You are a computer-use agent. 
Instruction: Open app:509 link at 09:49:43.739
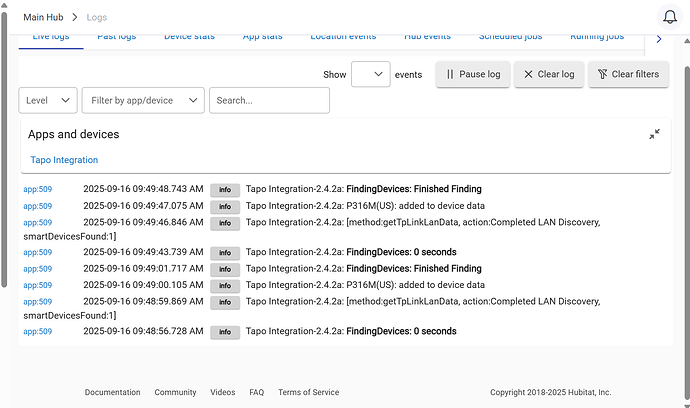37,252
